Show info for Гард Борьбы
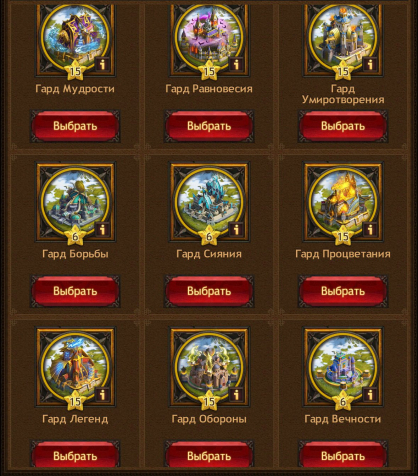 [102, 229]
